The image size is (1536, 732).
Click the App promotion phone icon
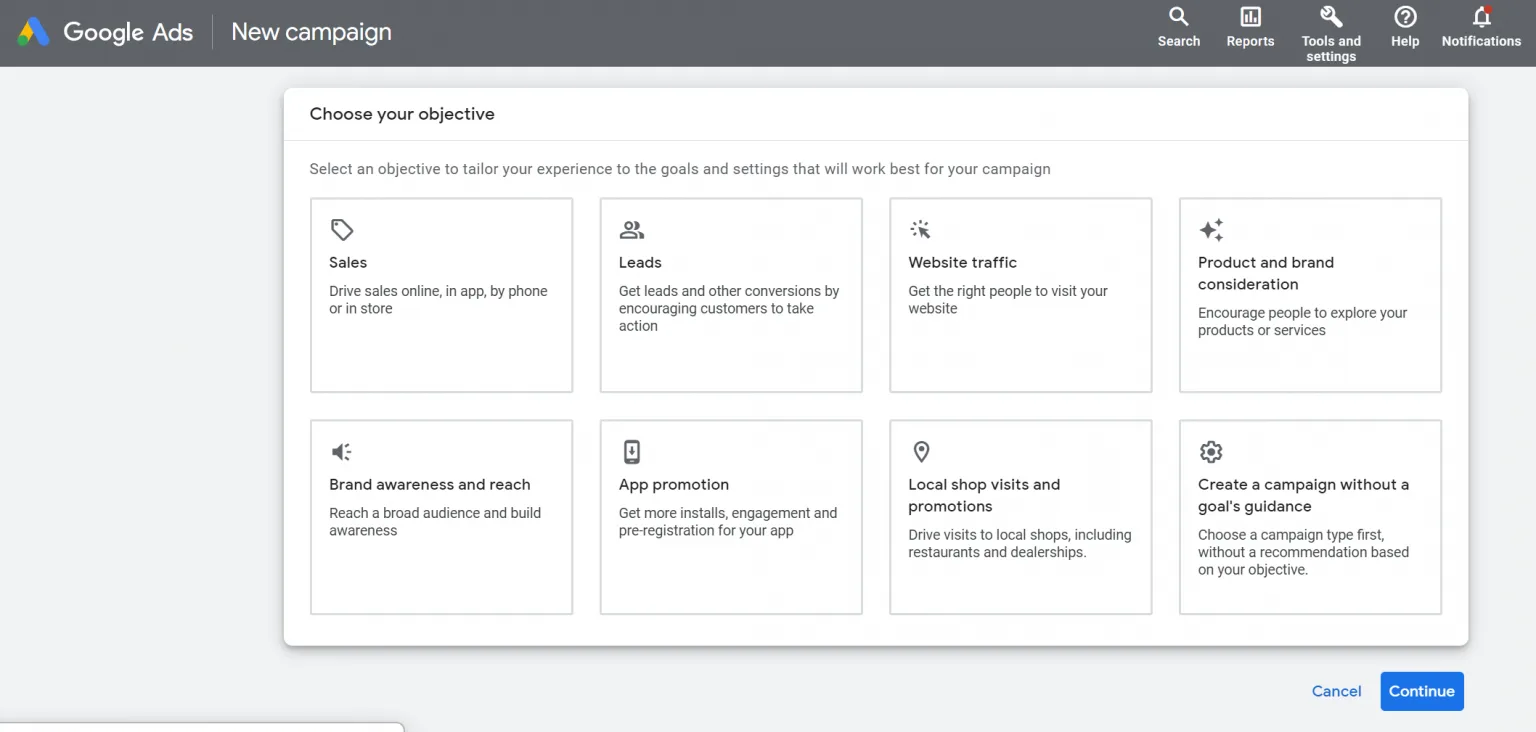632,452
